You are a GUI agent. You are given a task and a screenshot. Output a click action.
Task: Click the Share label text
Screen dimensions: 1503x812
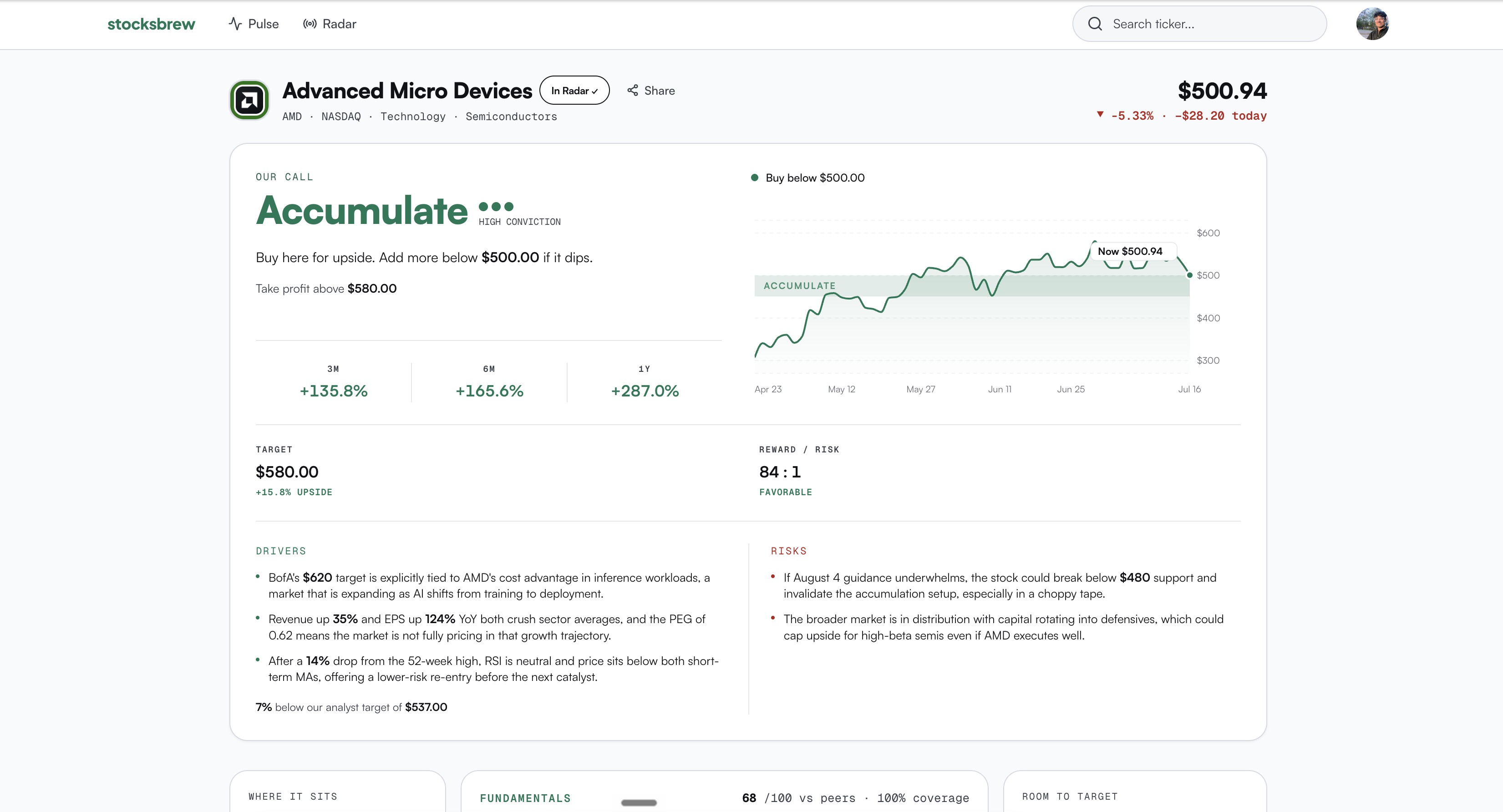(x=659, y=91)
